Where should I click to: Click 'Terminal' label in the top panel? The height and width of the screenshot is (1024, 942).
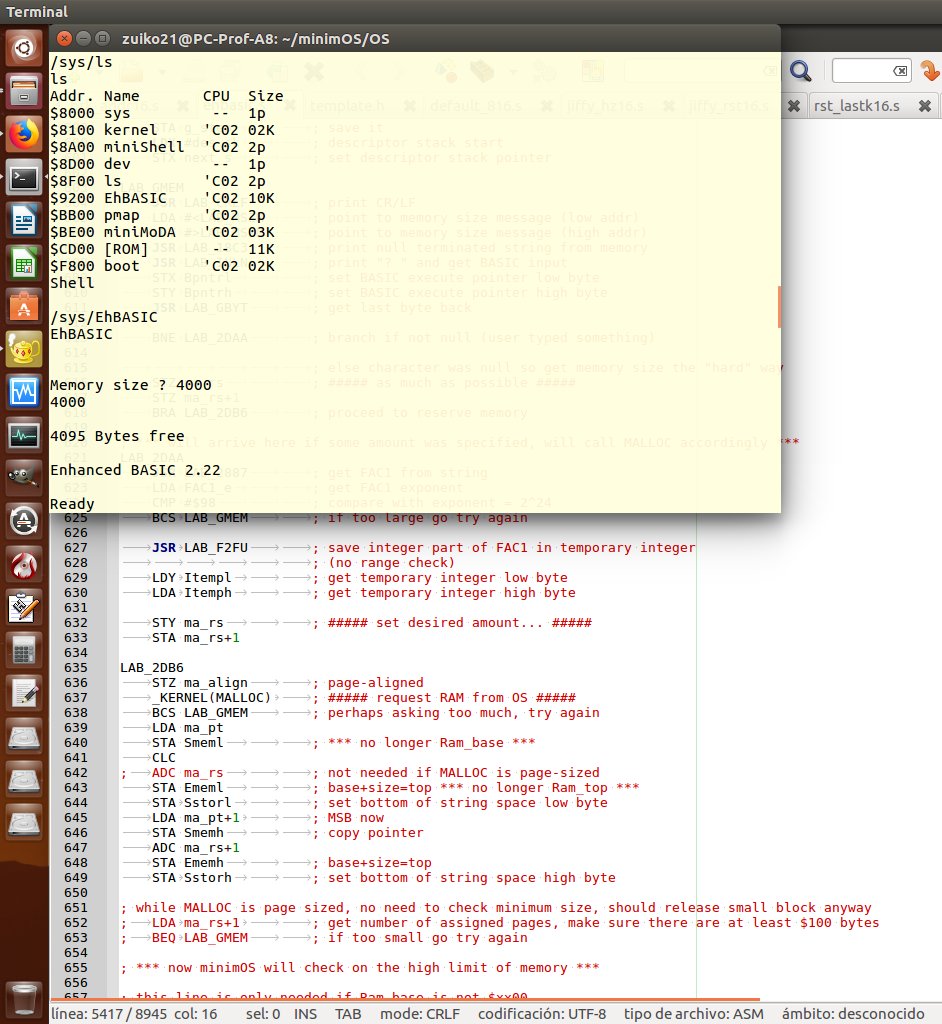coord(37,12)
